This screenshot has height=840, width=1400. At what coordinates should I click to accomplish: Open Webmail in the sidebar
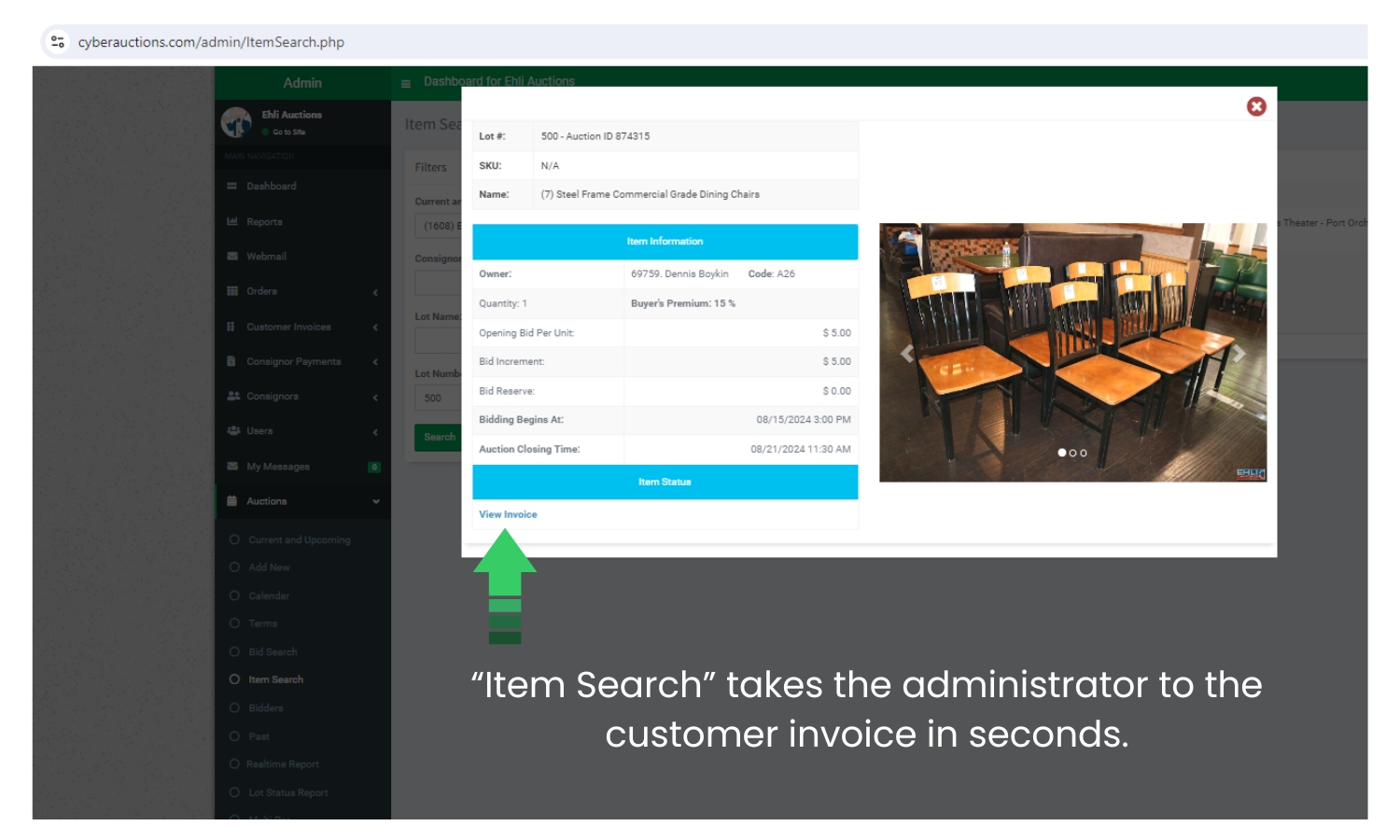pyautogui.click(x=266, y=257)
